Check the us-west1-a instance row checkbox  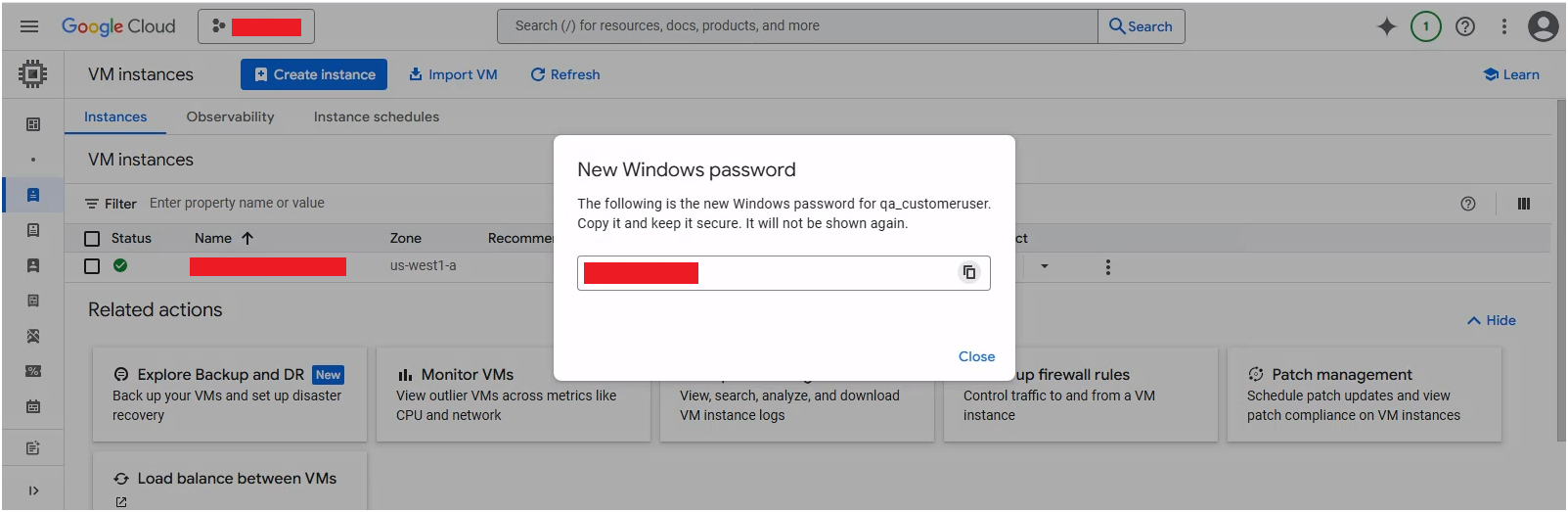(x=92, y=266)
